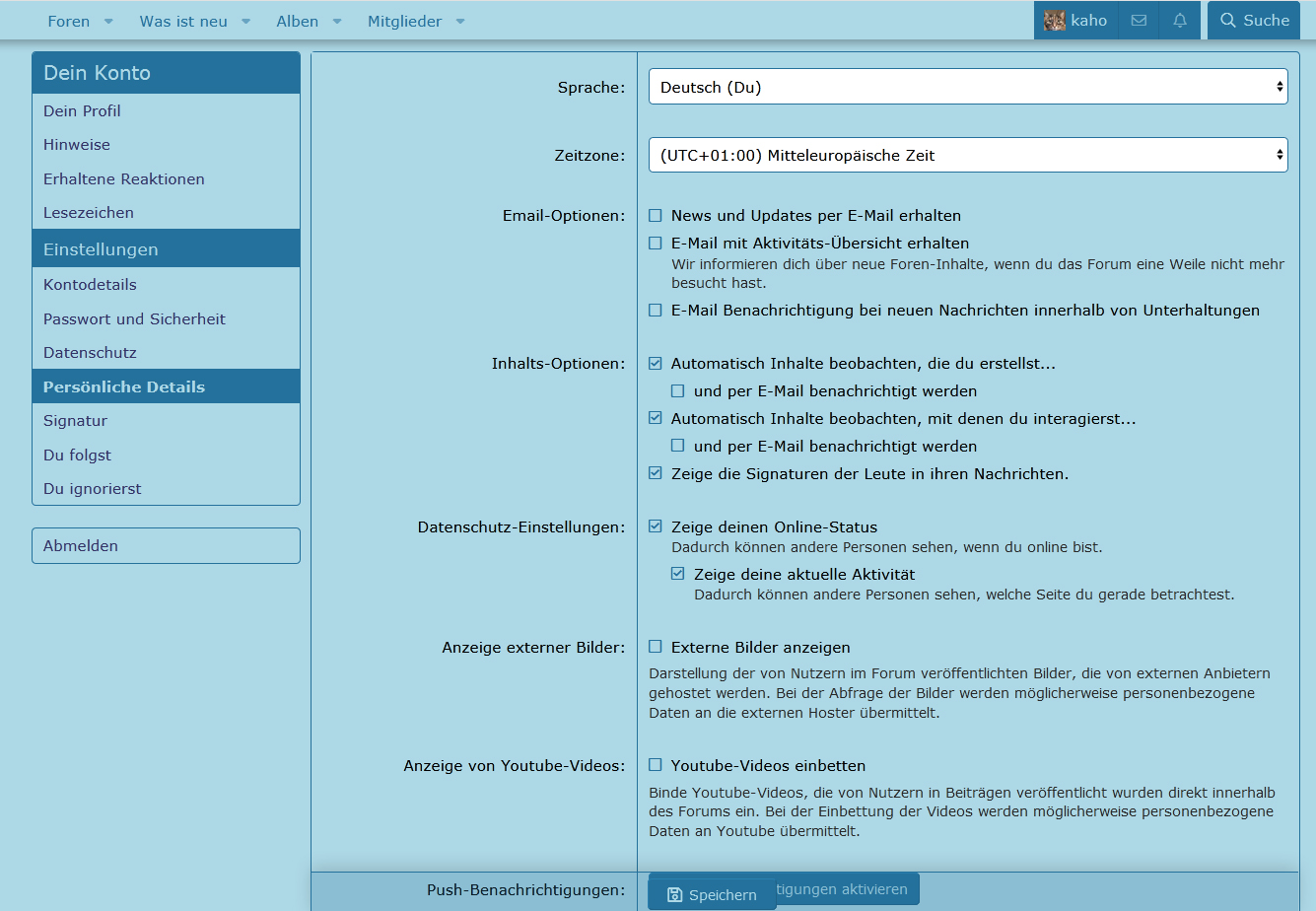Screen dimensions: 1316x911
Task: Enable E-Mail mit Aktivitäts-Übersicht checkbox
Action: (x=656, y=243)
